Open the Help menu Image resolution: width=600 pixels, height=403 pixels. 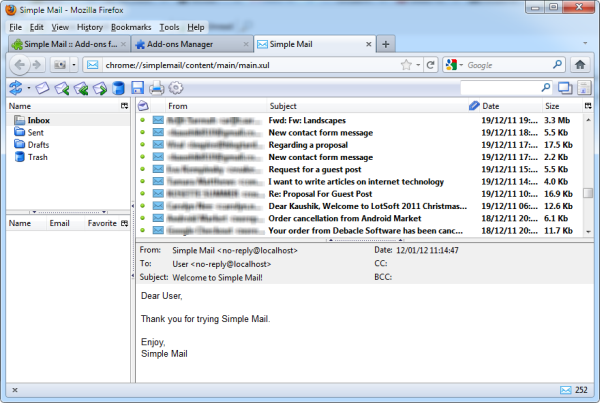[196, 27]
